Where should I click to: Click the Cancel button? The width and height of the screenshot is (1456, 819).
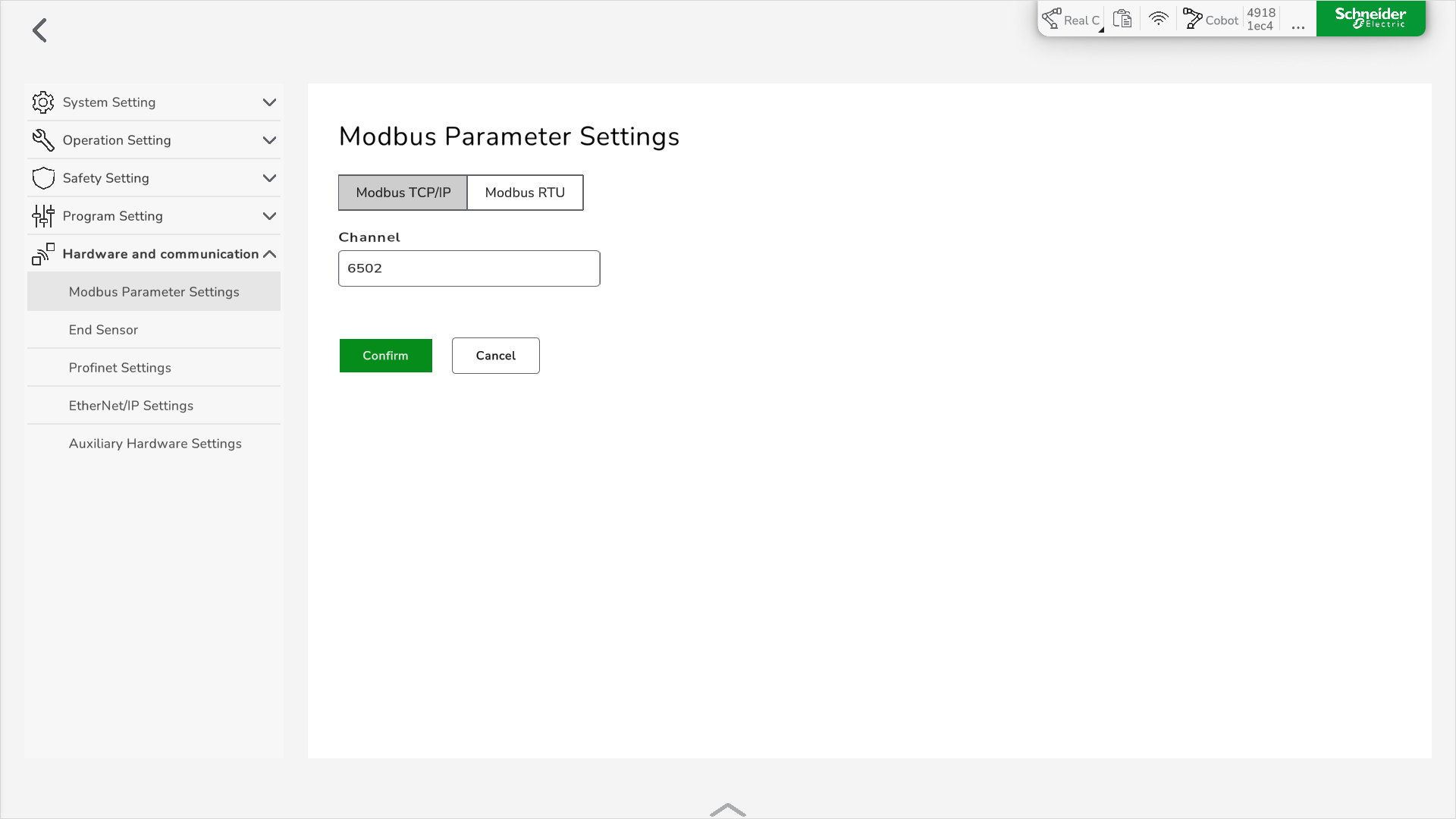click(x=496, y=356)
